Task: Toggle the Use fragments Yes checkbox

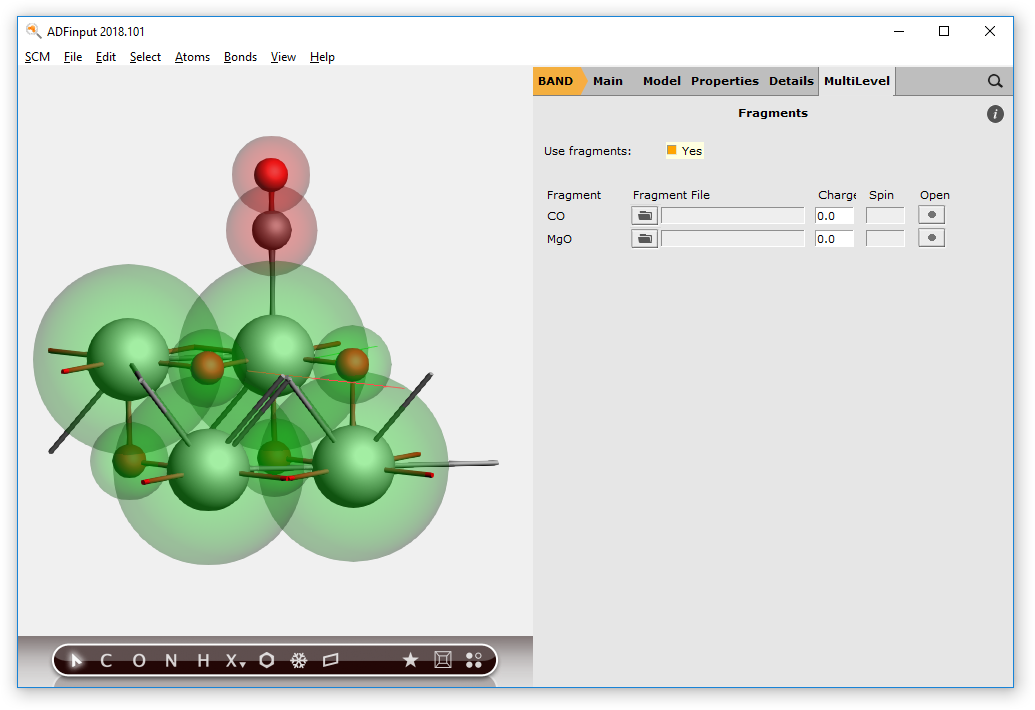Action: 671,150
